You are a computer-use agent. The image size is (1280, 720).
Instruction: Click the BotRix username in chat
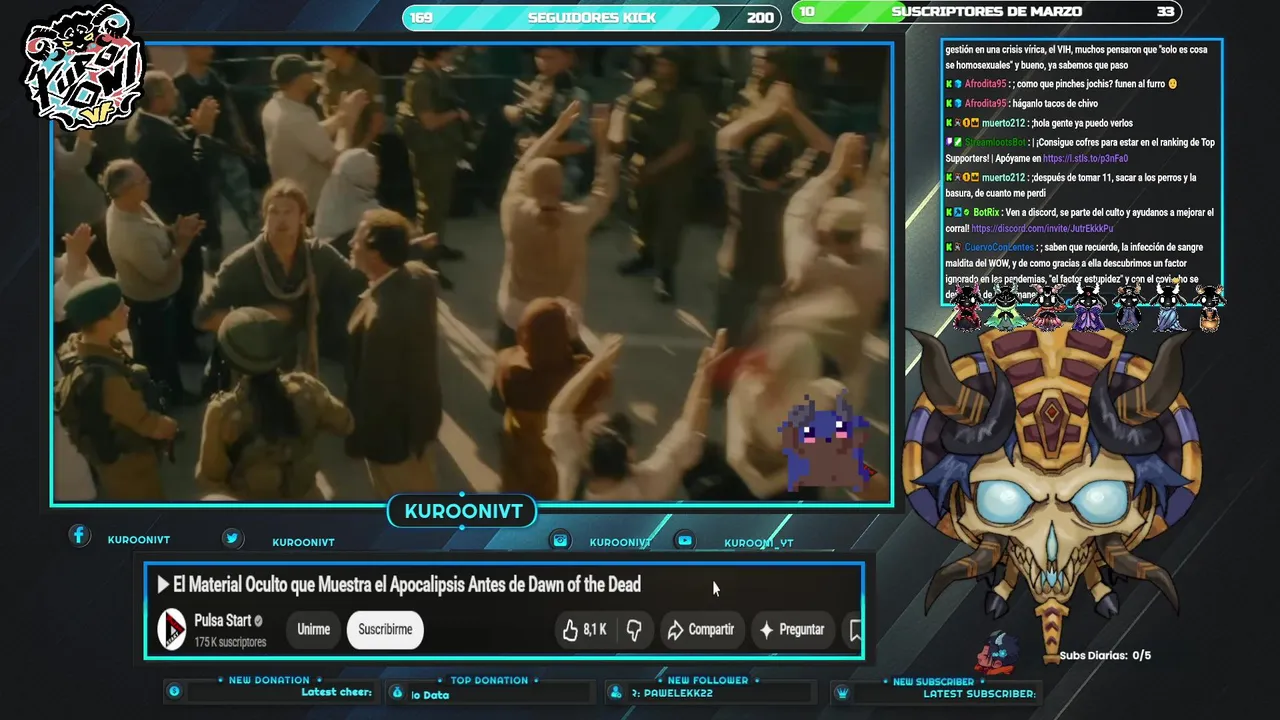pyautogui.click(x=986, y=213)
